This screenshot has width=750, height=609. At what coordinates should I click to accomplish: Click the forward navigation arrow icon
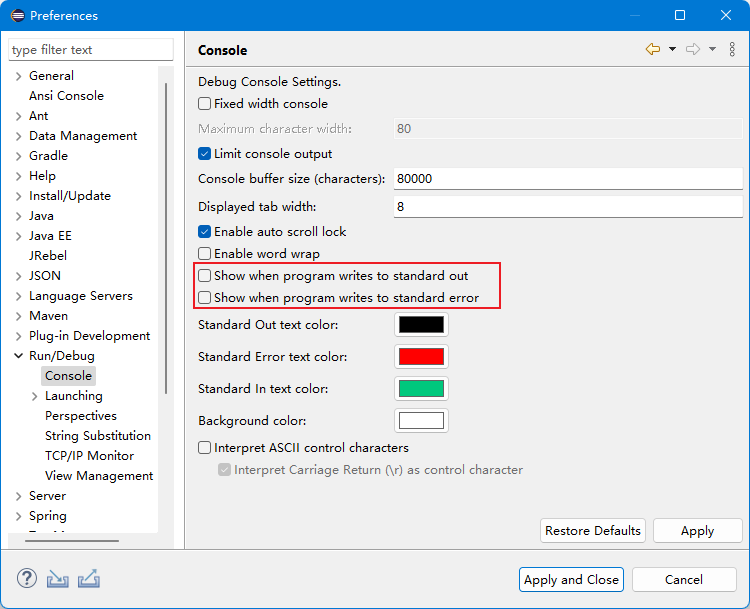tap(693, 50)
